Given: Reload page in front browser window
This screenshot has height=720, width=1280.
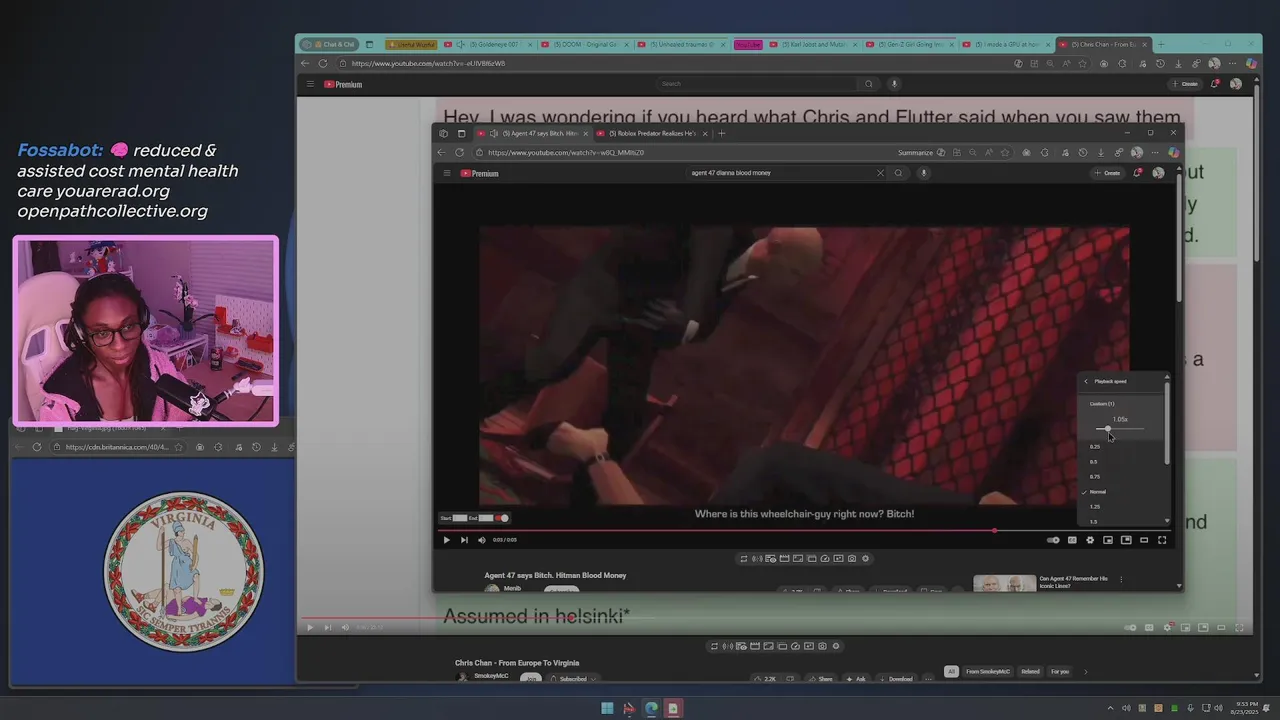Looking at the screenshot, I should click(459, 153).
